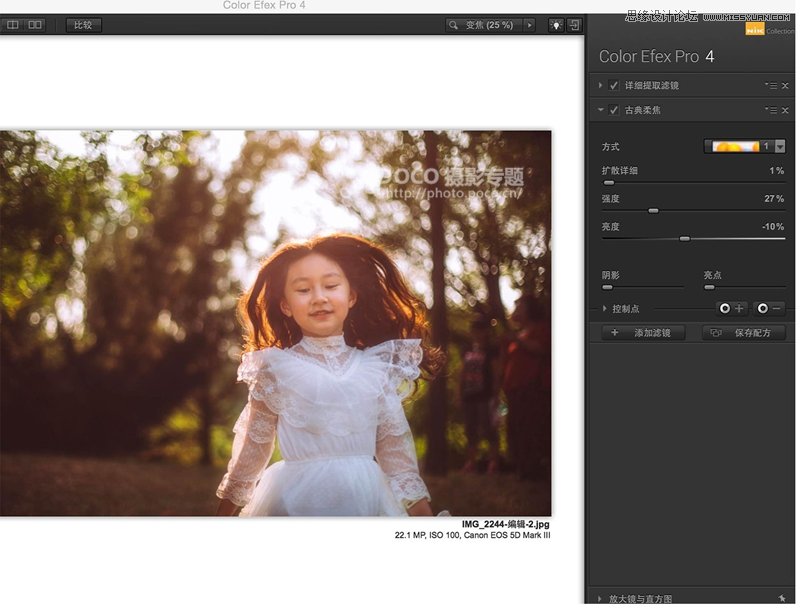Expand the 放大镜与直方图 loupe panel
The height and width of the screenshot is (609, 800).
point(600,599)
